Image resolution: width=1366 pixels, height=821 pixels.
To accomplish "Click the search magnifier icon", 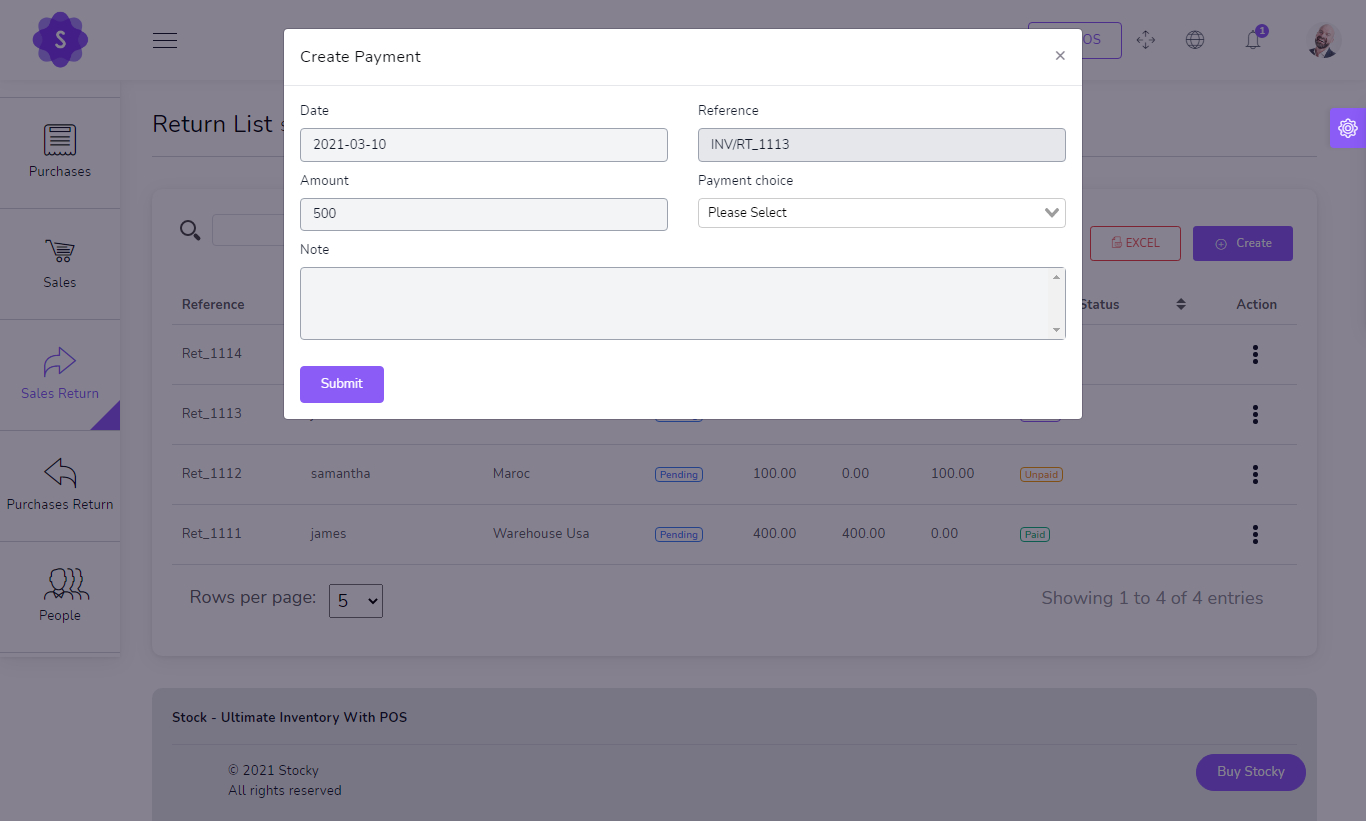I will (x=190, y=230).
